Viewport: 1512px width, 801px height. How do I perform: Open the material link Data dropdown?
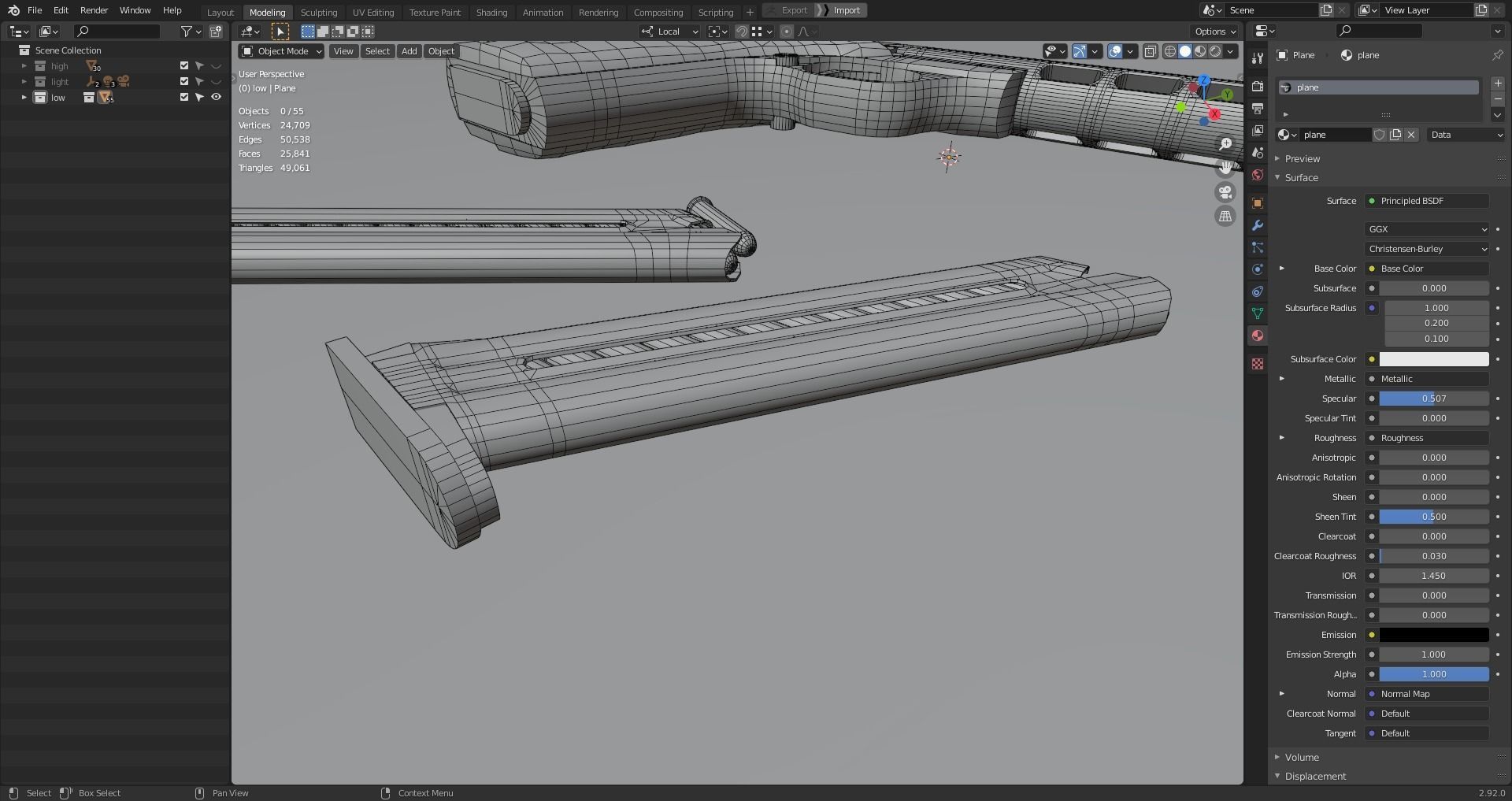[x=1466, y=135]
